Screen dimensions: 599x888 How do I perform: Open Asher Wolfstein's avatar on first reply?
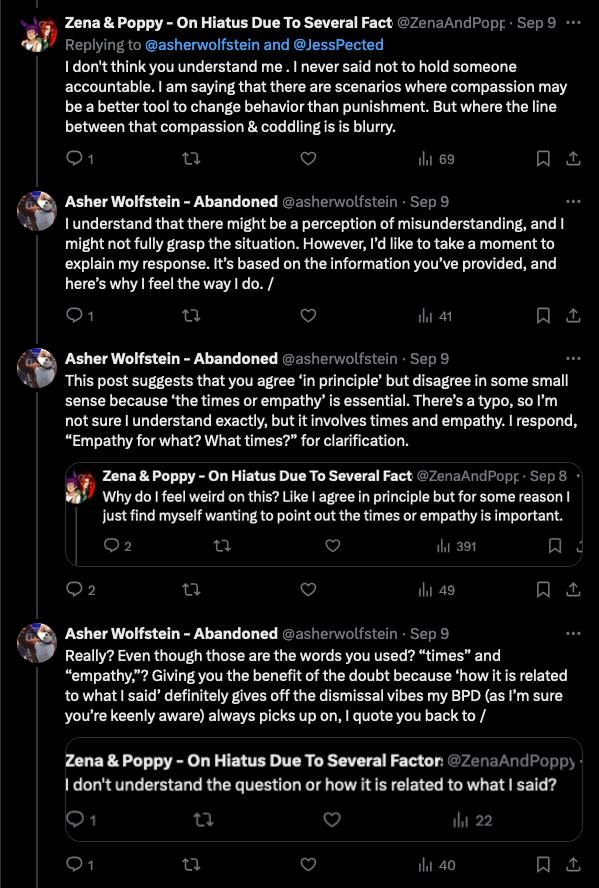[37, 211]
